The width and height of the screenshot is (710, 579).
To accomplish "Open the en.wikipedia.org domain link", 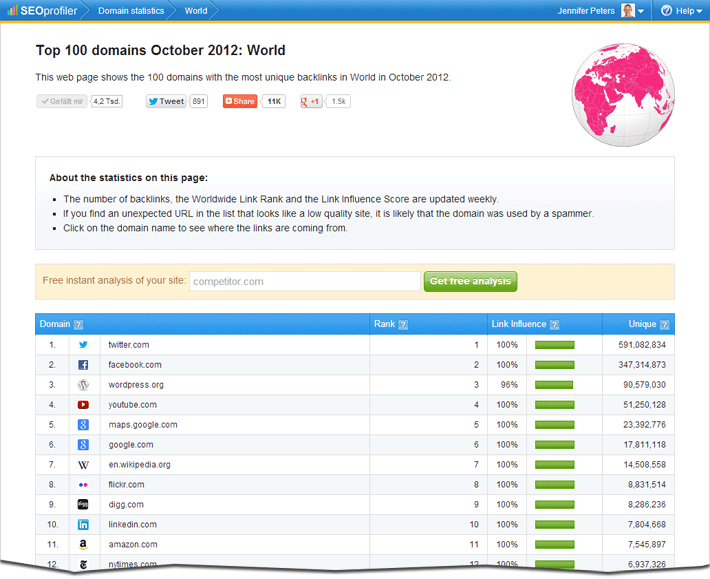I will pyautogui.click(x=139, y=464).
